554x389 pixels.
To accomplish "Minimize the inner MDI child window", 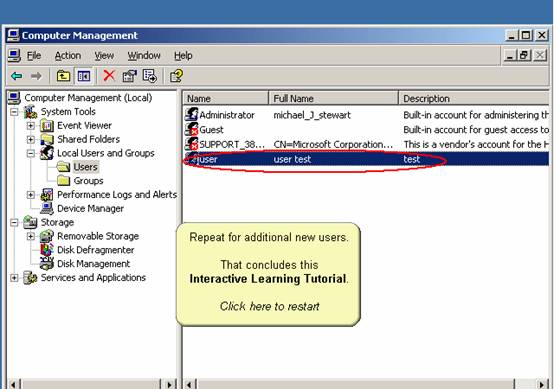I will (x=510, y=55).
